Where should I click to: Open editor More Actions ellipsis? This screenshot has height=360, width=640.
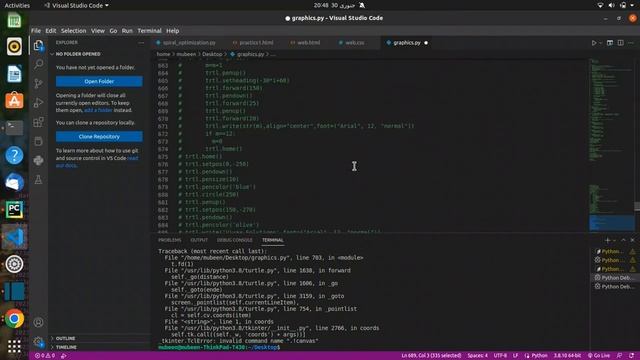tap(631, 43)
